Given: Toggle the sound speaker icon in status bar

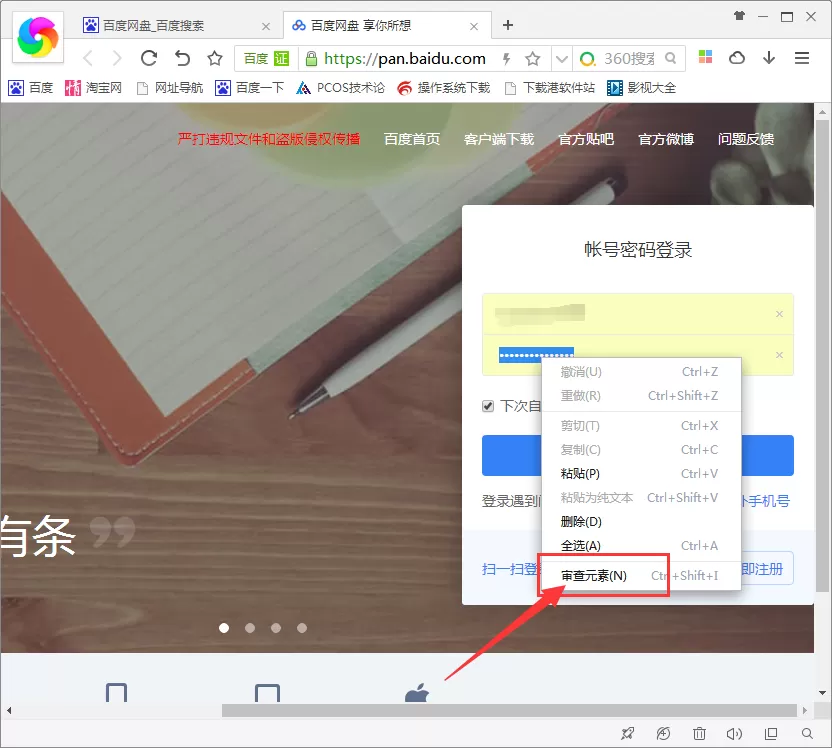Looking at the screenshot, I should [x=734, y=734].
